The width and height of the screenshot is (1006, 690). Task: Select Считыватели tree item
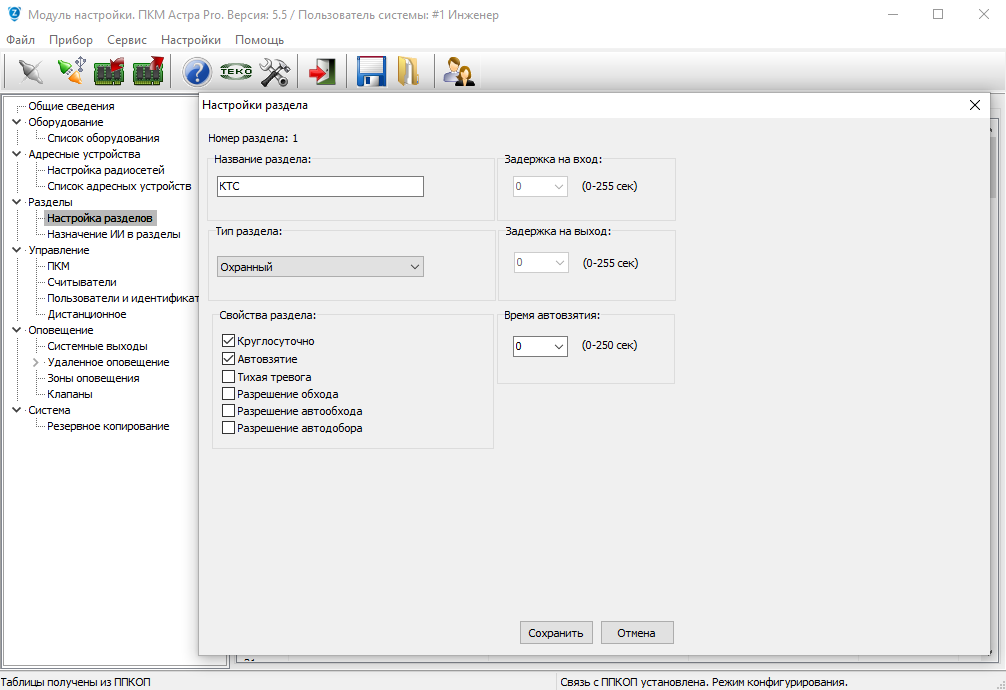coord(82,282)
